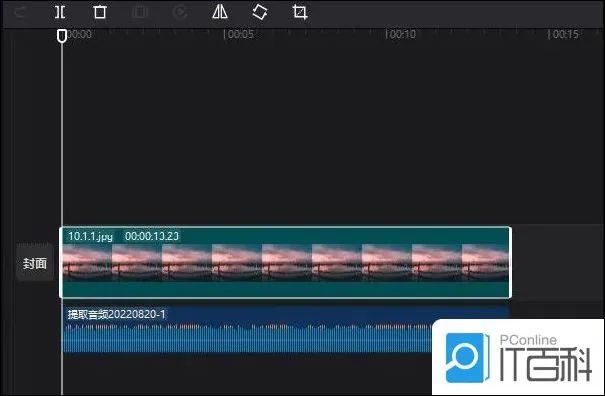
Task: Jump to the 00:05 ruler mark
Action: click(238, 34)
